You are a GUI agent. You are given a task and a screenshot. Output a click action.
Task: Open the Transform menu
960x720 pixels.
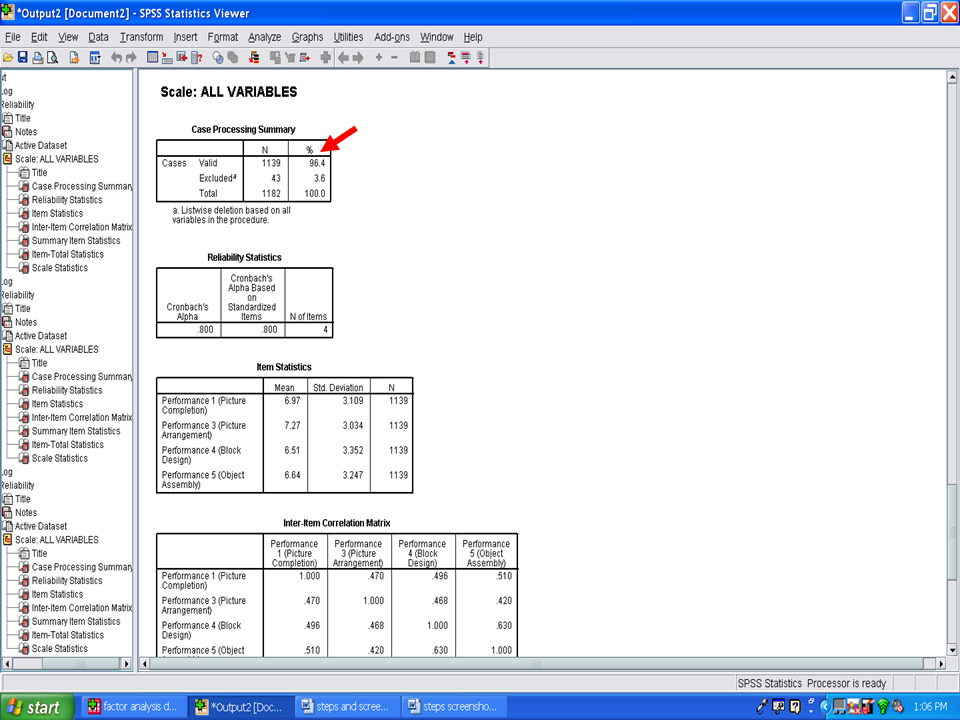point(141,37)
